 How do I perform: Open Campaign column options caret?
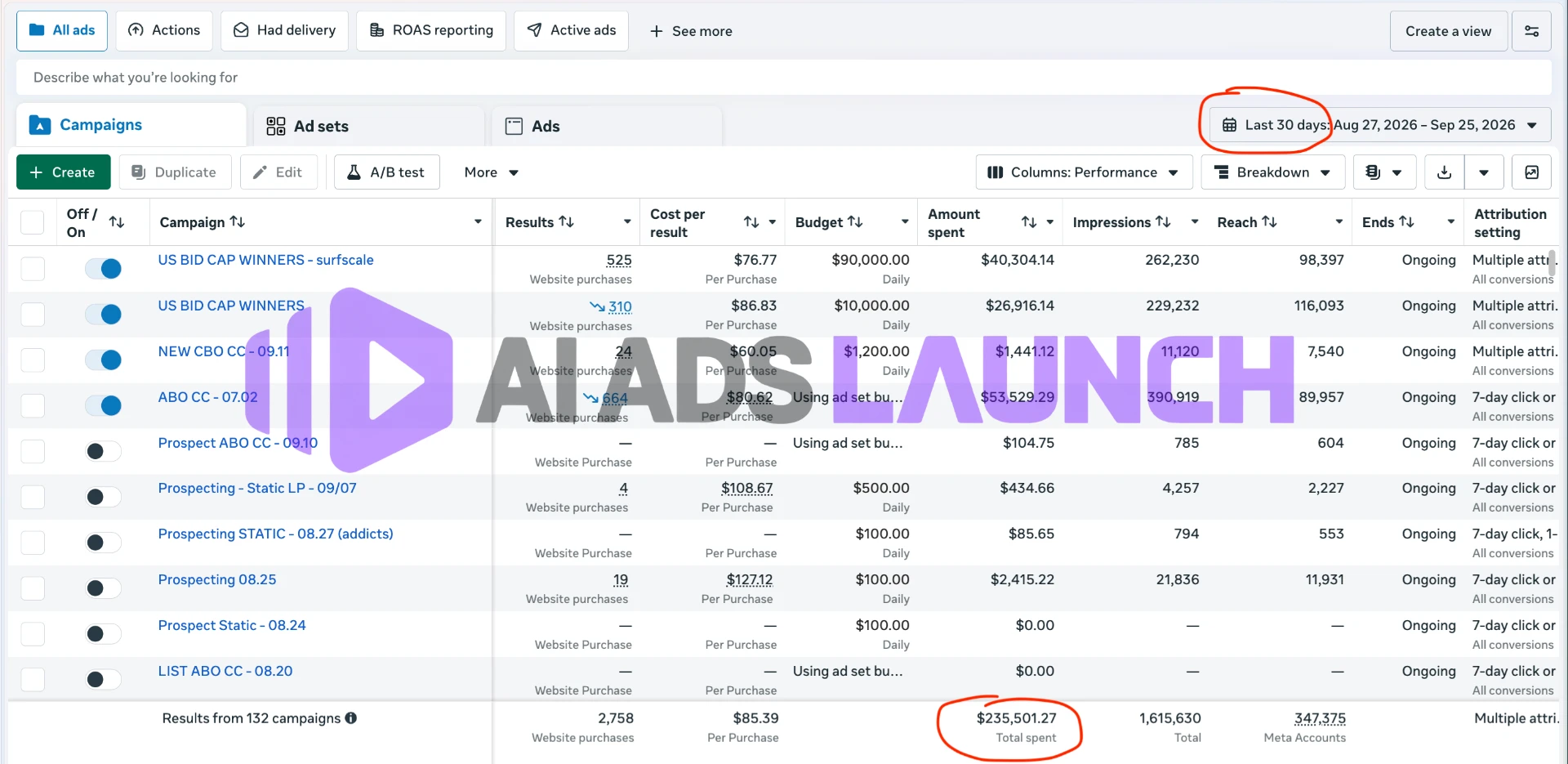(x=478, y=222)
